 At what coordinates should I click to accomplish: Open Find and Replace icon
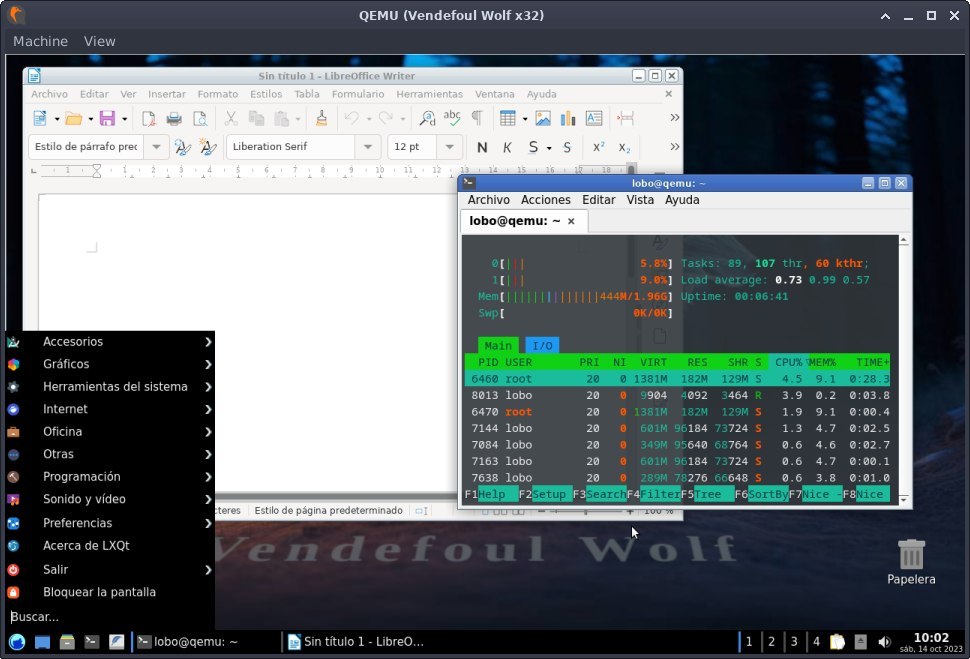pyautogui.click(x=427, y=118)
